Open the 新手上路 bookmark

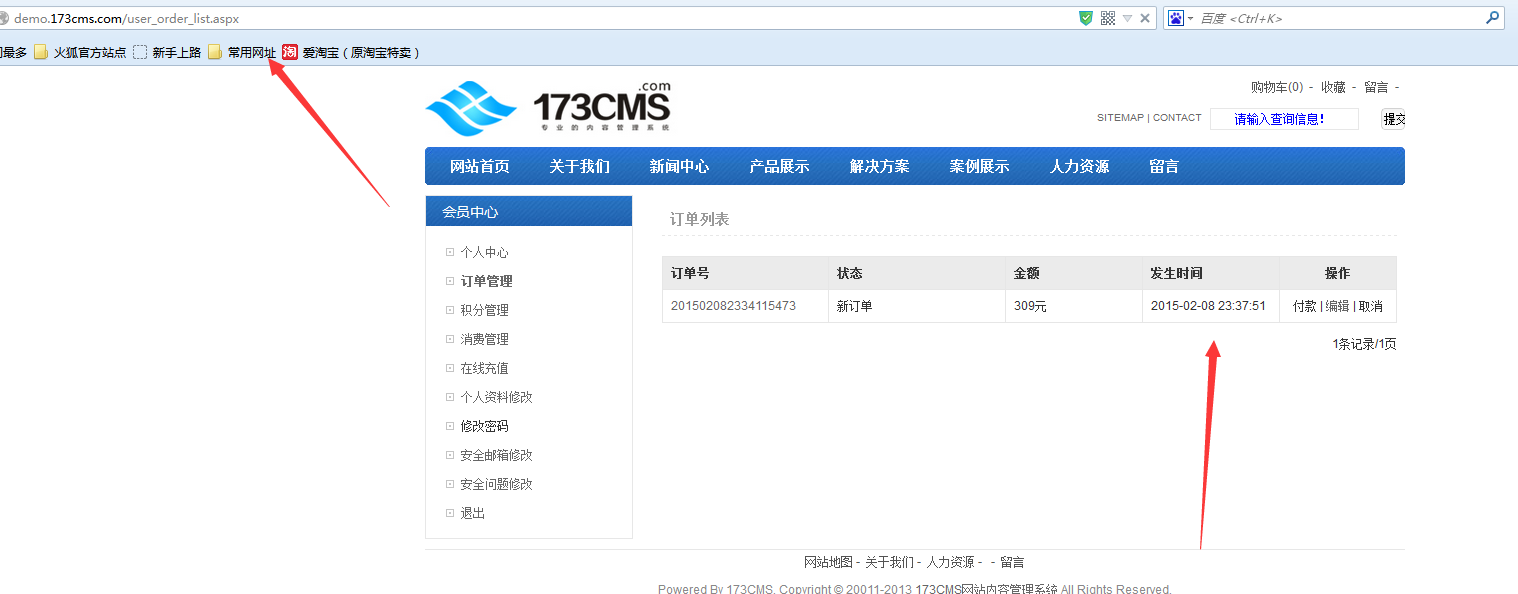tap(167, 52)
